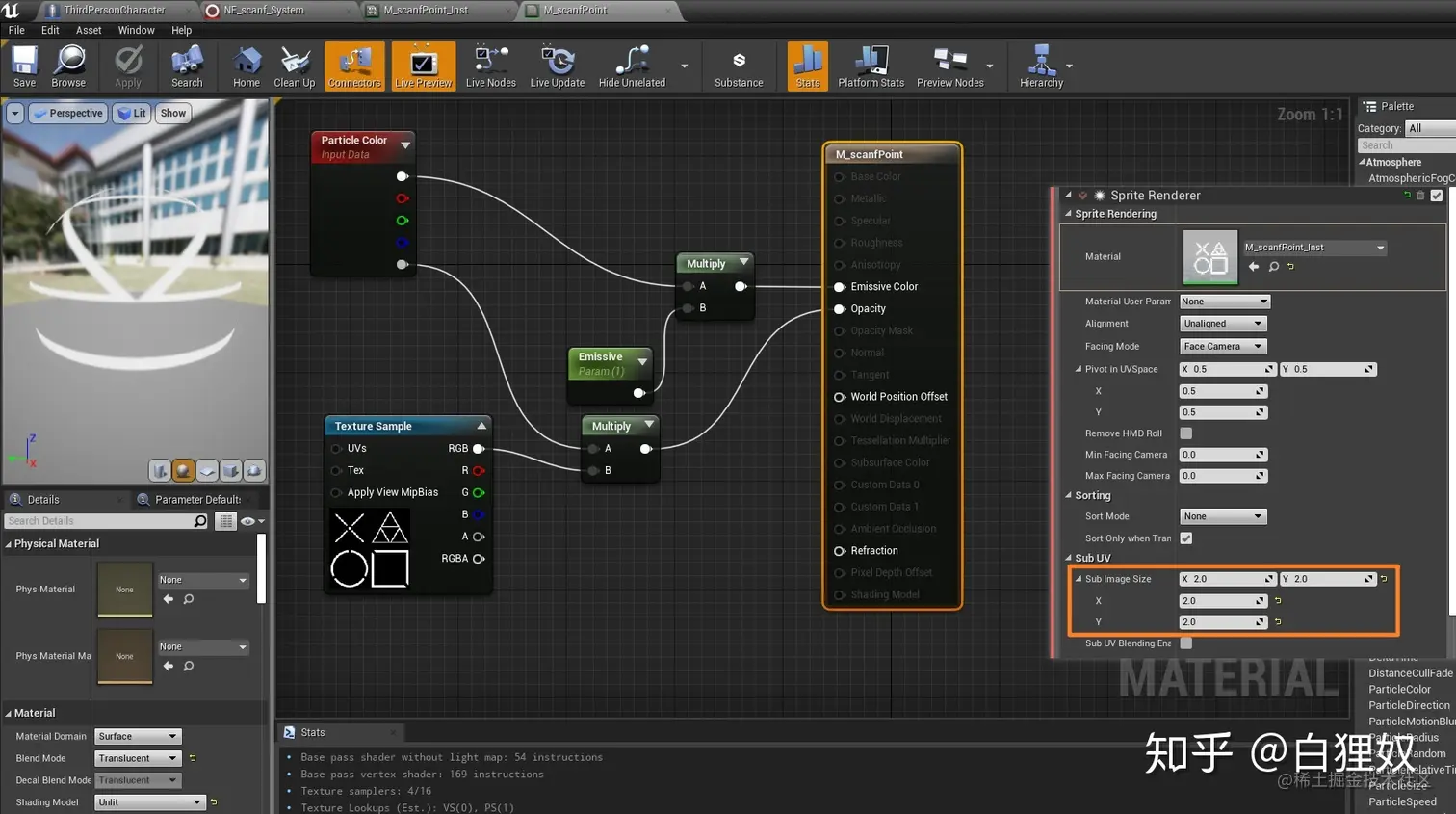Open Material User Param dropdown
This screenshot has width=1456, height=814.
pyautogui.click(x=1225, y=302)
